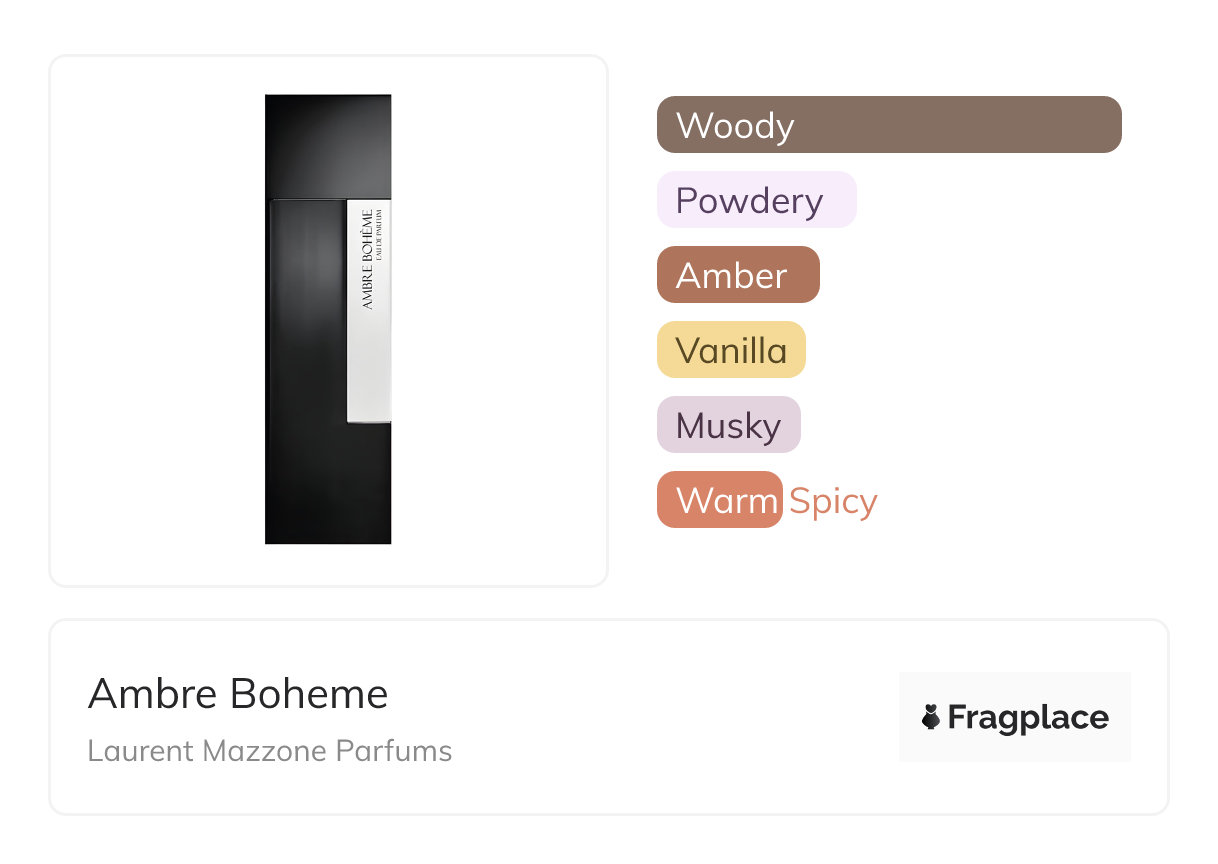Open the Laurent Mazzone Parfums brand link
1218x864 pixels.
[270, 751]
